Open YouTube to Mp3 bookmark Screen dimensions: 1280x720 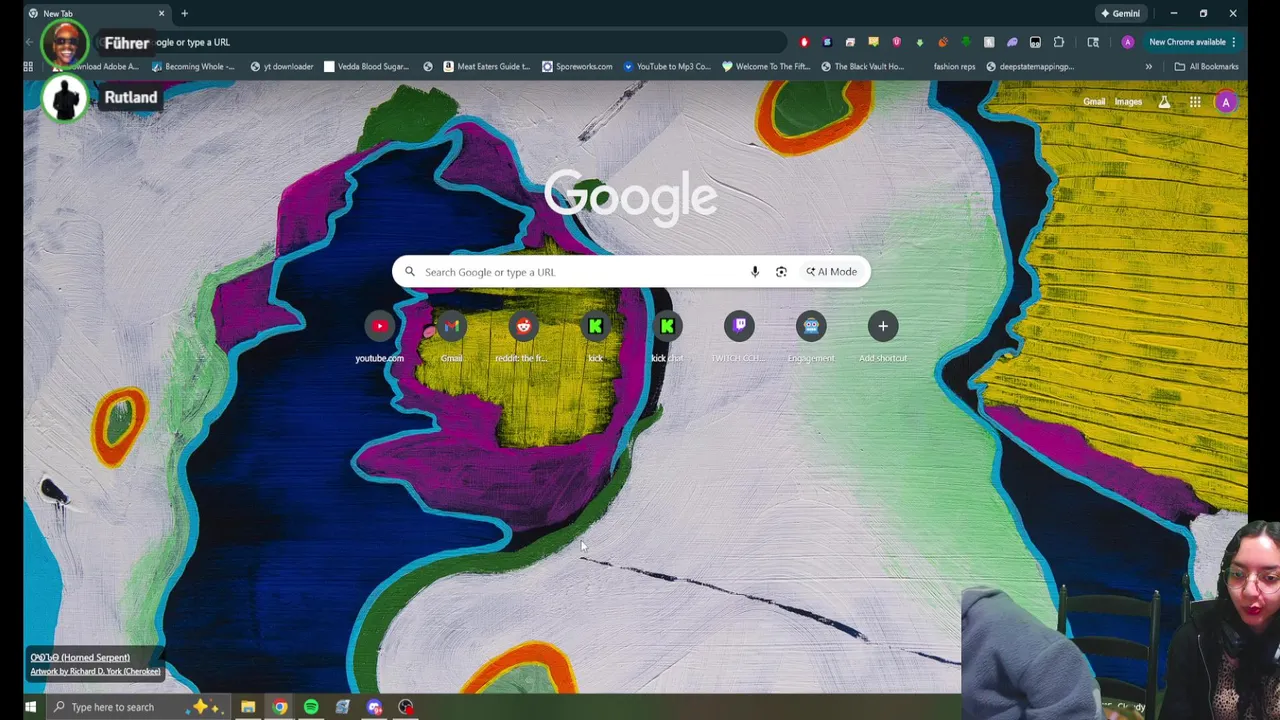(x=666, y=67)
